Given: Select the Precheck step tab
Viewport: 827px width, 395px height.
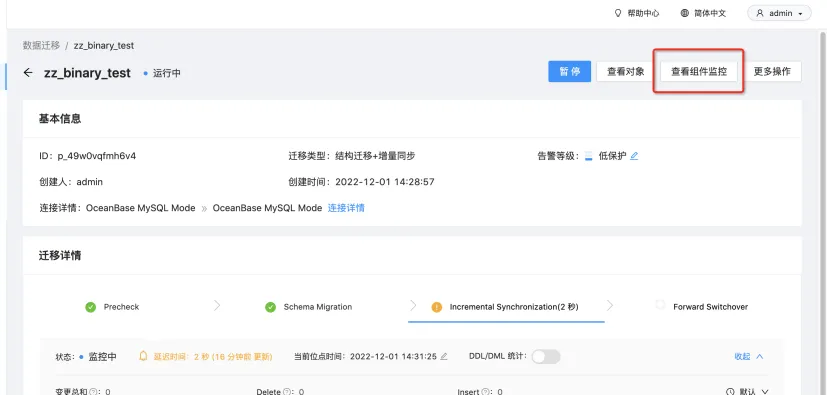Looking at the screenshot, I should 112,307.
